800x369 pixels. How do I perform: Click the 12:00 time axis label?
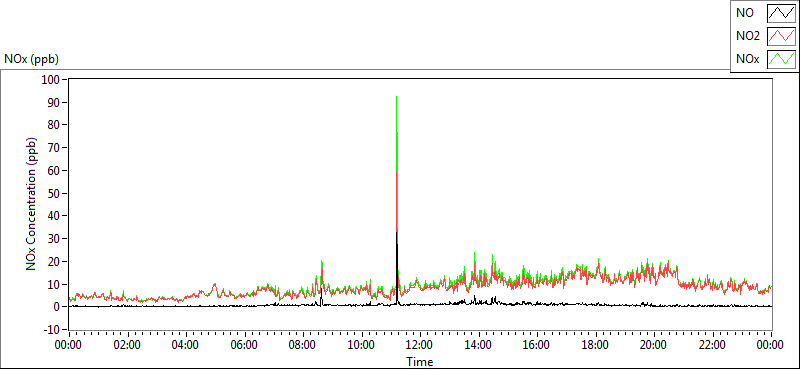(x=420, y=345)
